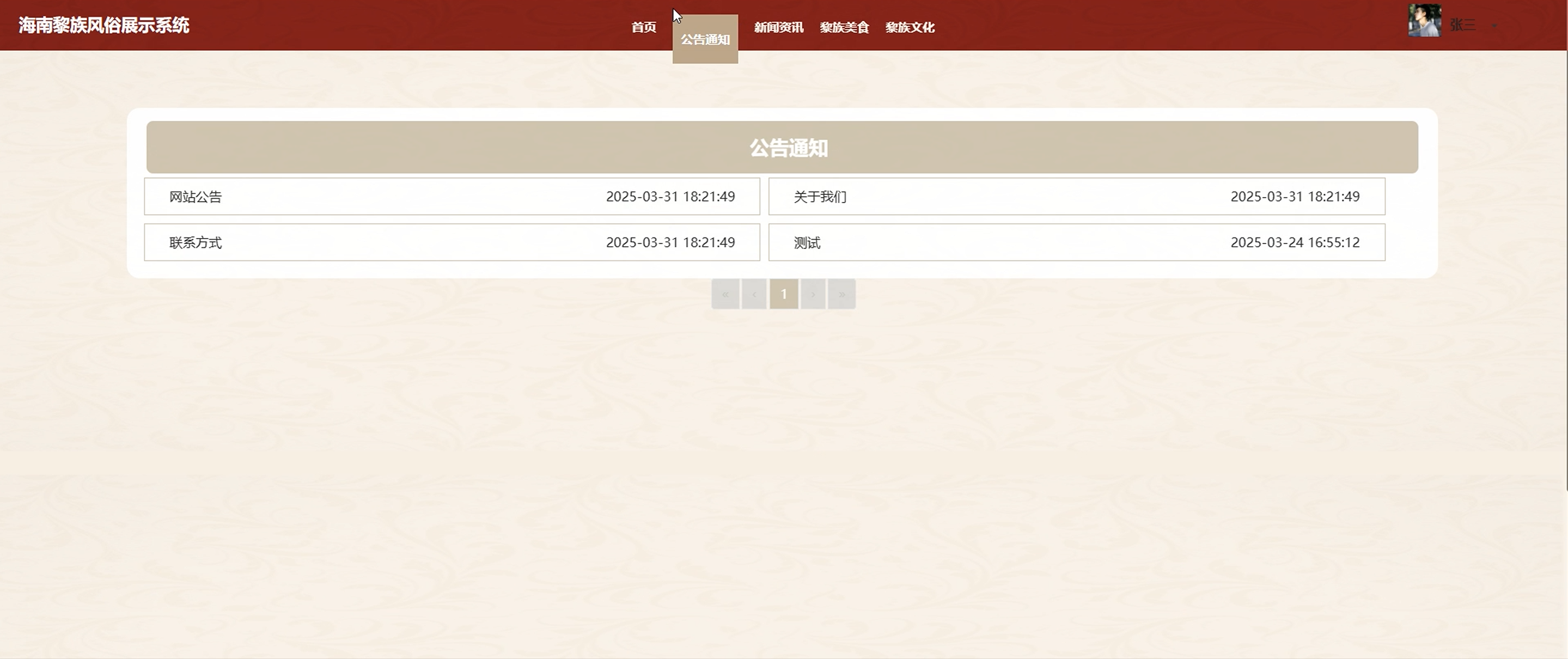The height and width of the screenshot is (659, 1568).
Task: Select the 公告通知 navigation tab
Action: click(705, 40)
